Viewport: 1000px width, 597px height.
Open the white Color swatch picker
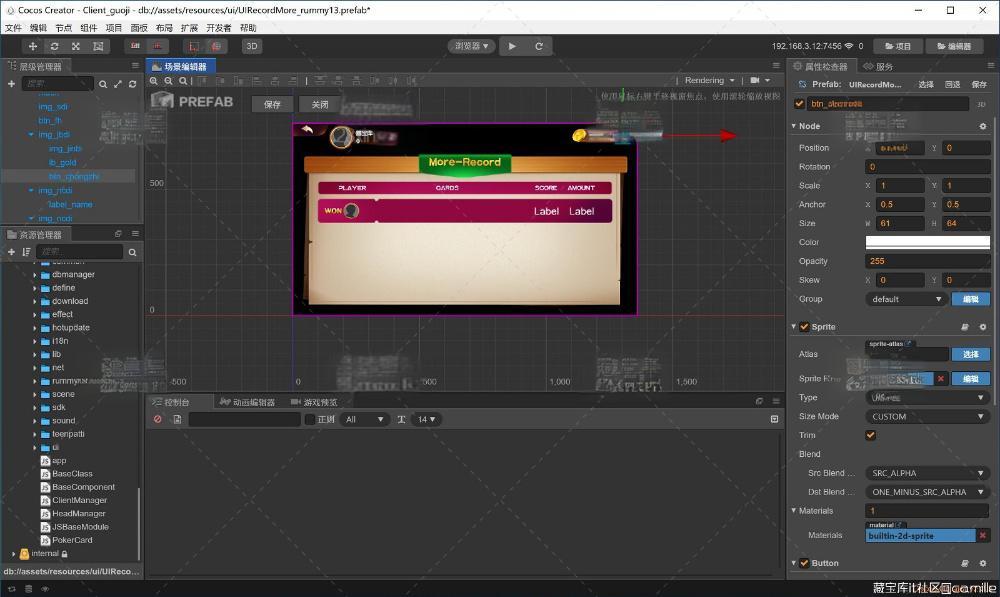point(927,242)
